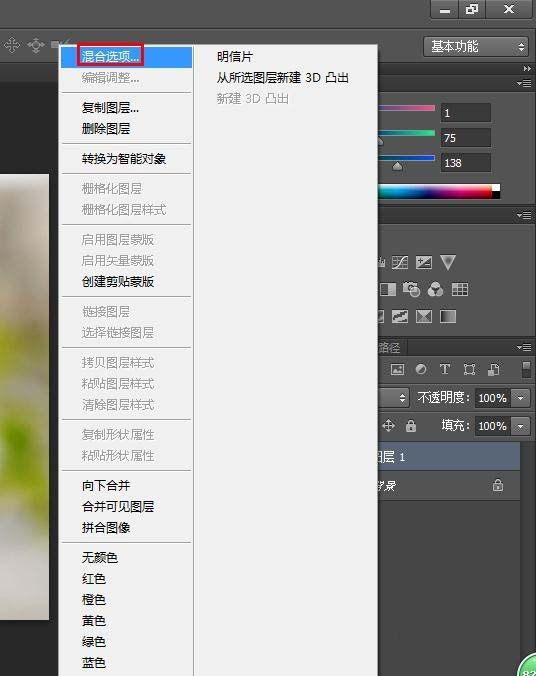
Task: Click the red channel slider track
Action: (x=407, y=108)
